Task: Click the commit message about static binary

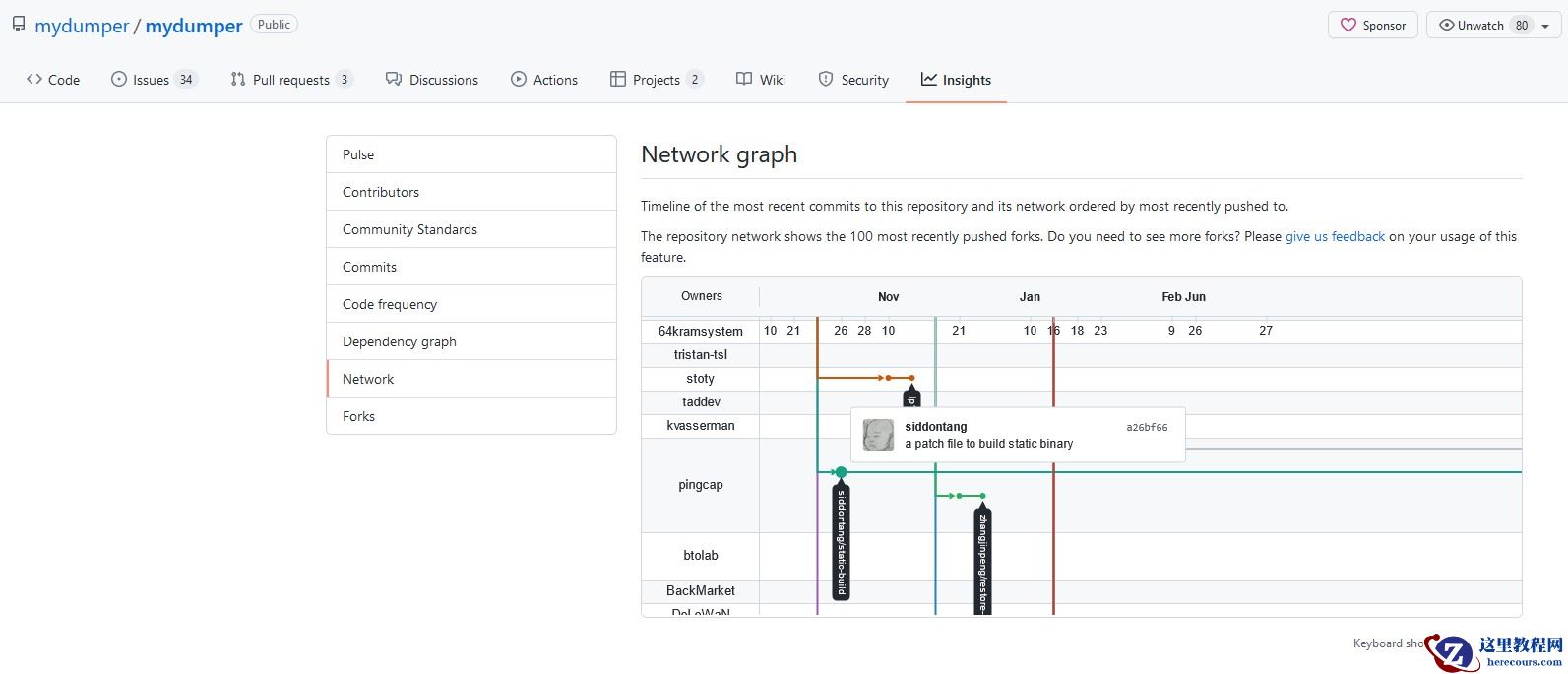Action: [989, 444]
